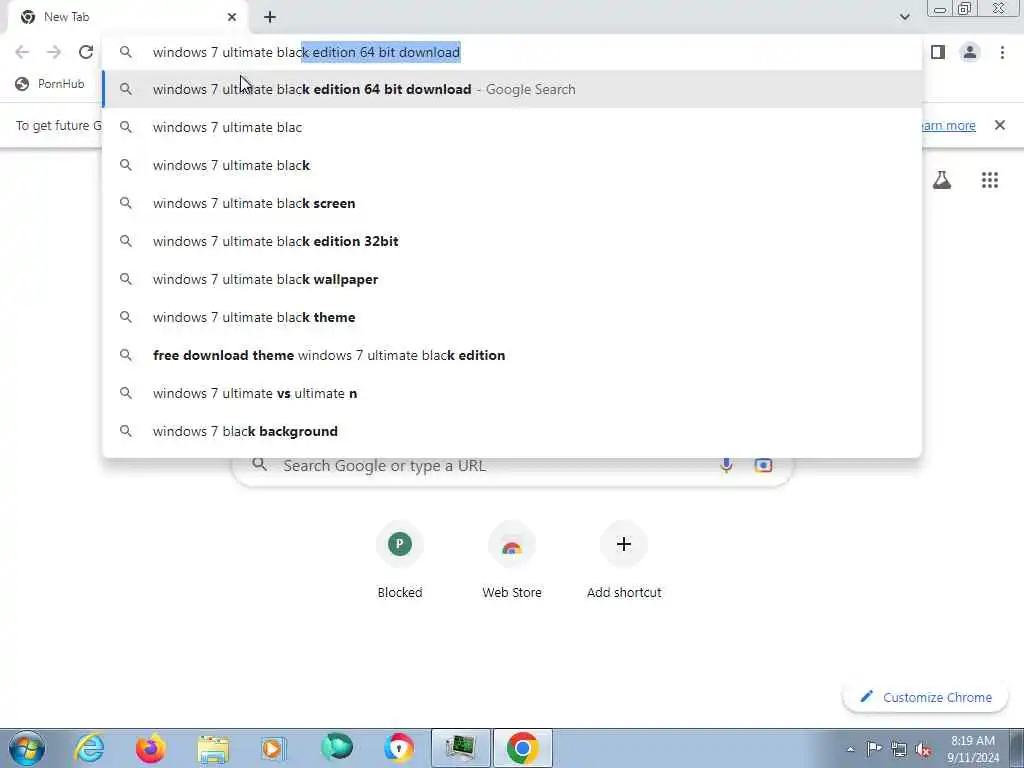Open a new tab with the plus button

pos(270,17)
